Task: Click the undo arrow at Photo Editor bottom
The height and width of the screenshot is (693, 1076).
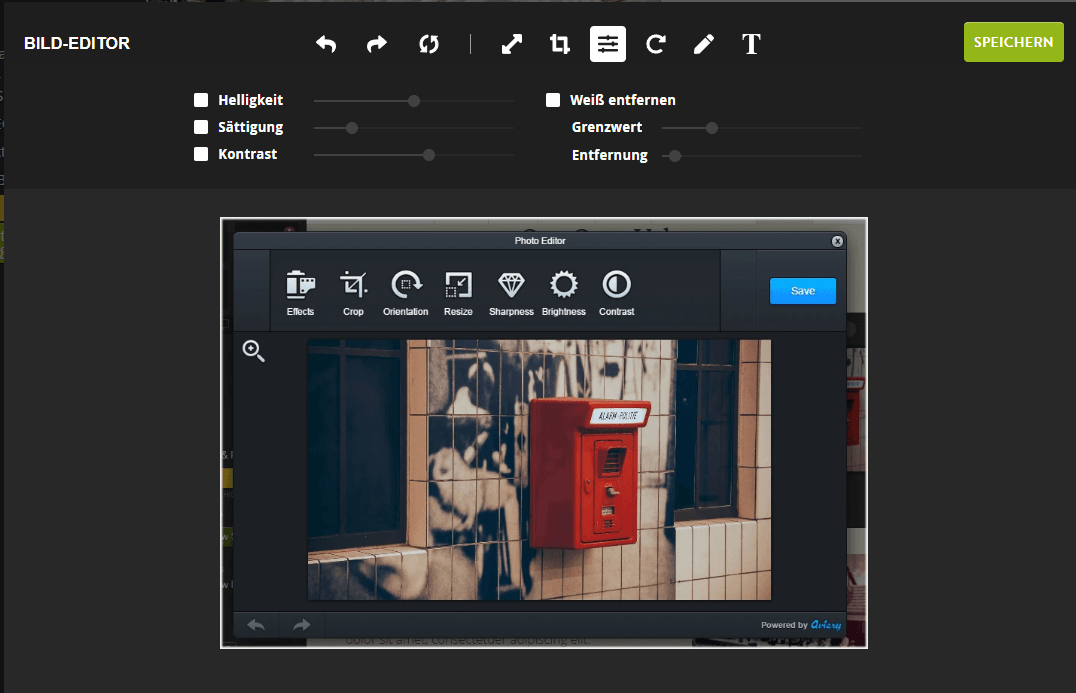Action: (x=256, y=625)
